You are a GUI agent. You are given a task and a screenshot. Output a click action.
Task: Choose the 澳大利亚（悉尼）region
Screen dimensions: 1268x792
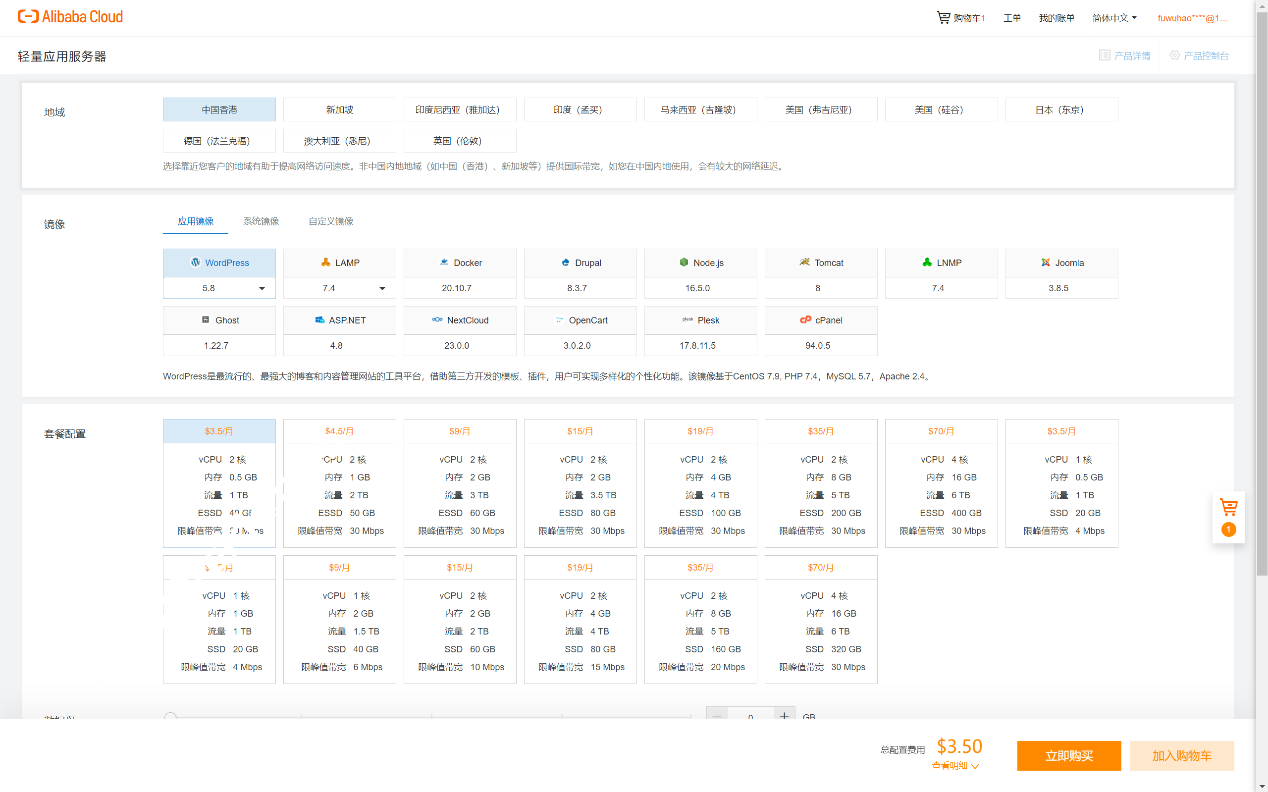(x=339, y=140)
